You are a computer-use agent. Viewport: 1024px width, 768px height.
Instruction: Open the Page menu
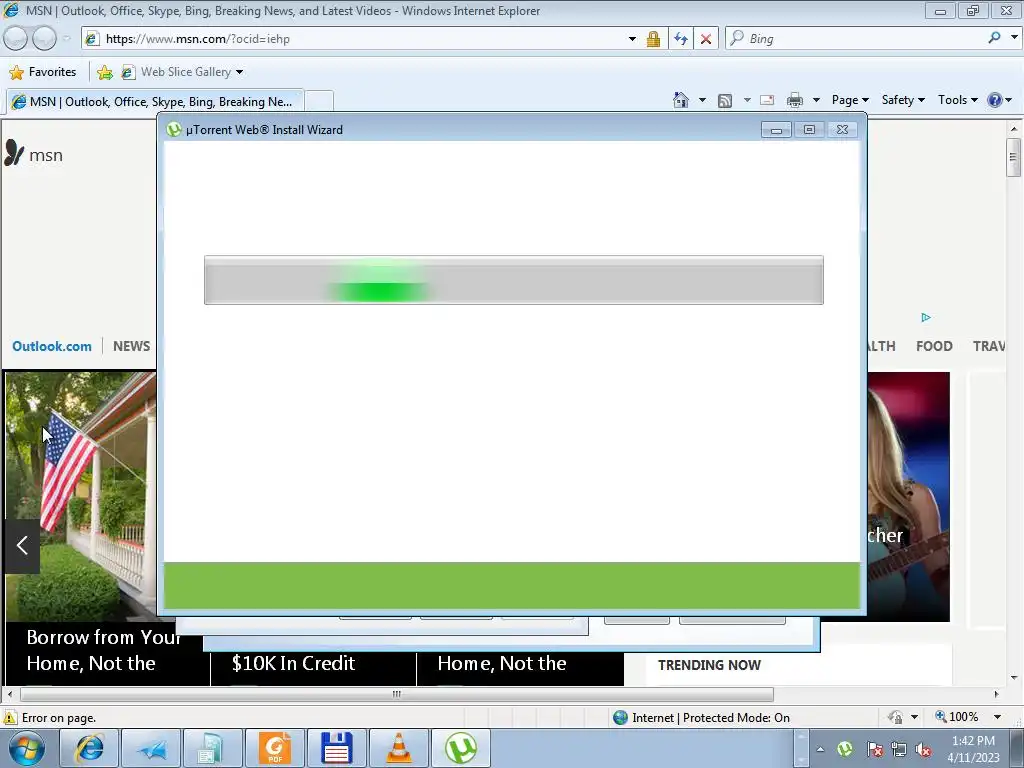tap(850, 100)
